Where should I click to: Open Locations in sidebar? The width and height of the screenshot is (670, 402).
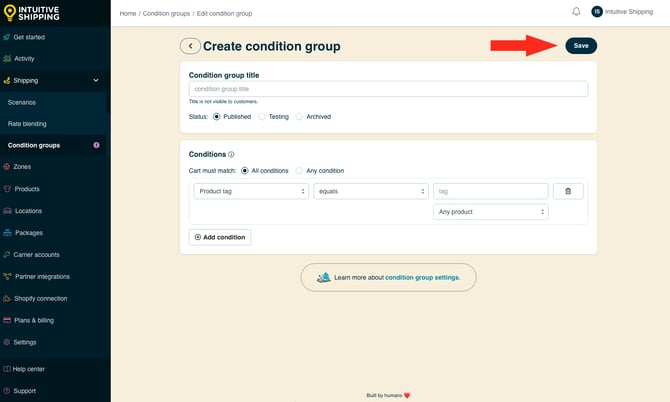point(28,211)
